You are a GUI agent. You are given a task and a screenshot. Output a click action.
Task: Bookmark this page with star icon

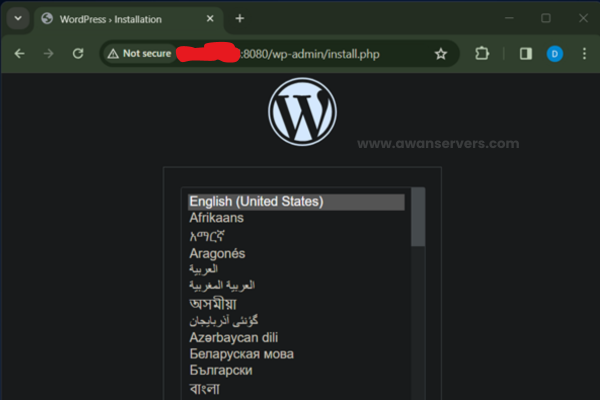(441, 54)
